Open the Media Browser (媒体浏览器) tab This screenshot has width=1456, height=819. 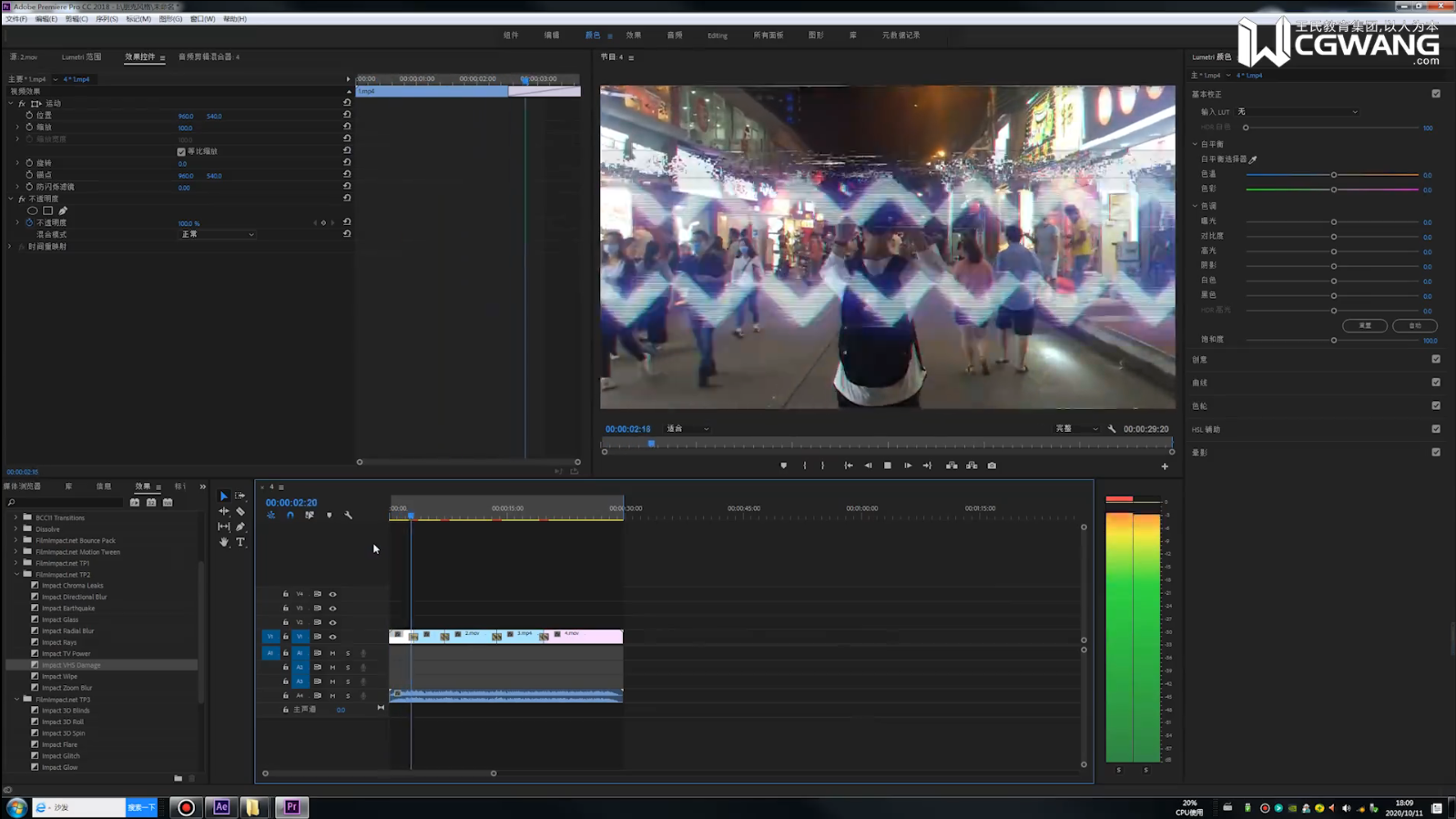tap(23, 487)
